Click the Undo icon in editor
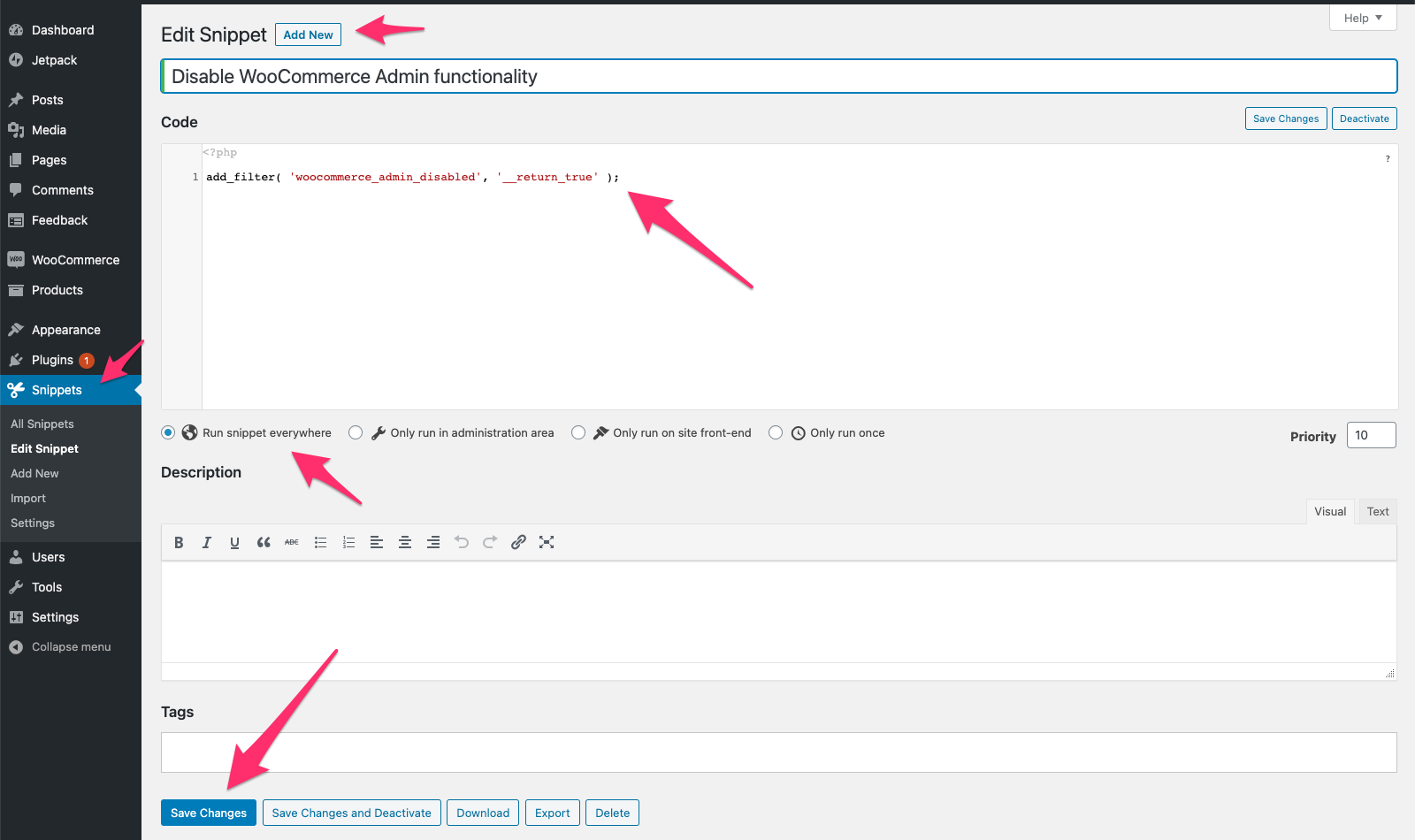This screenshot has width=1415, height=840. (462, 542)
